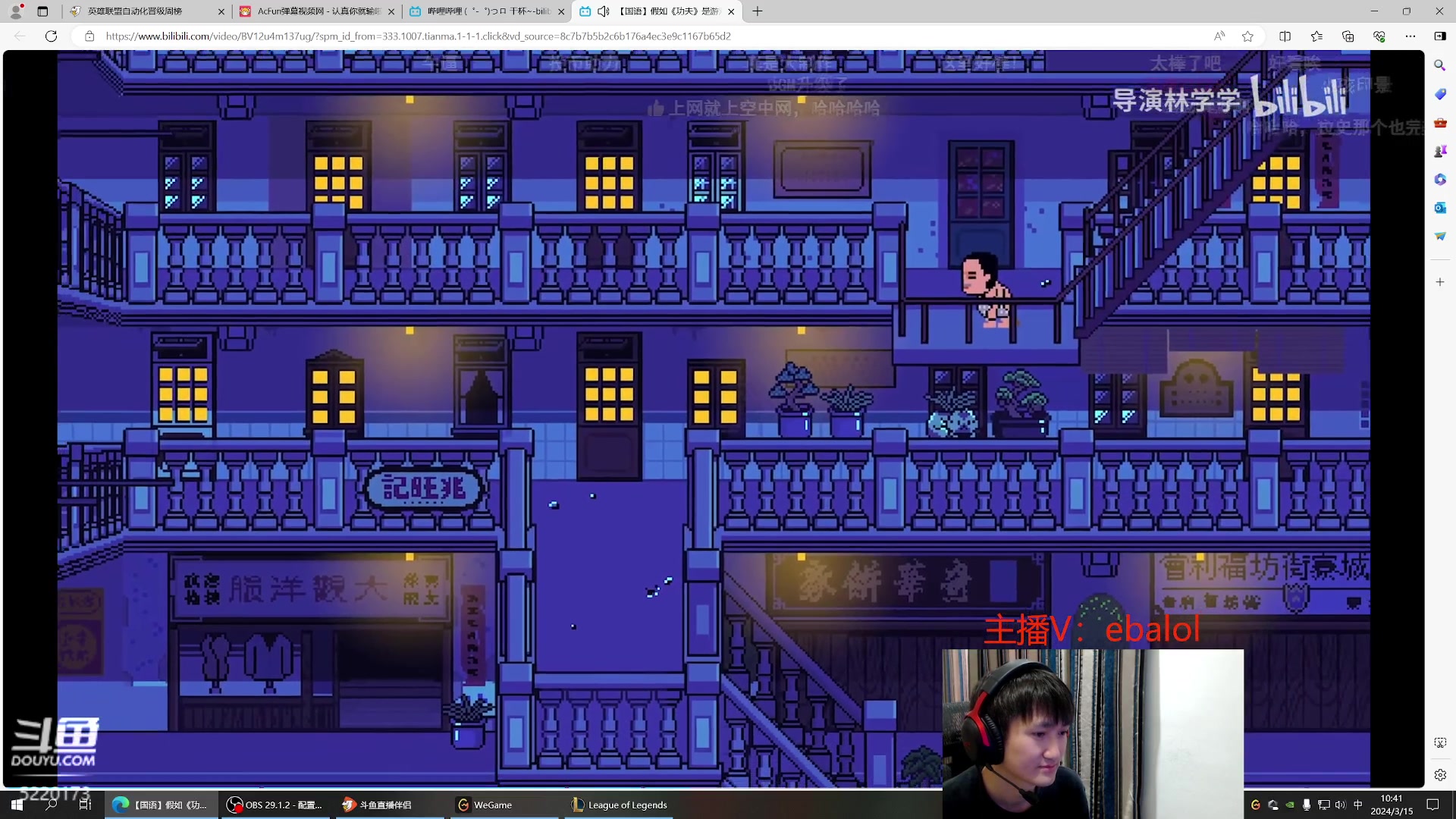Open the Favorites list icon

(x=1316, y=36)
